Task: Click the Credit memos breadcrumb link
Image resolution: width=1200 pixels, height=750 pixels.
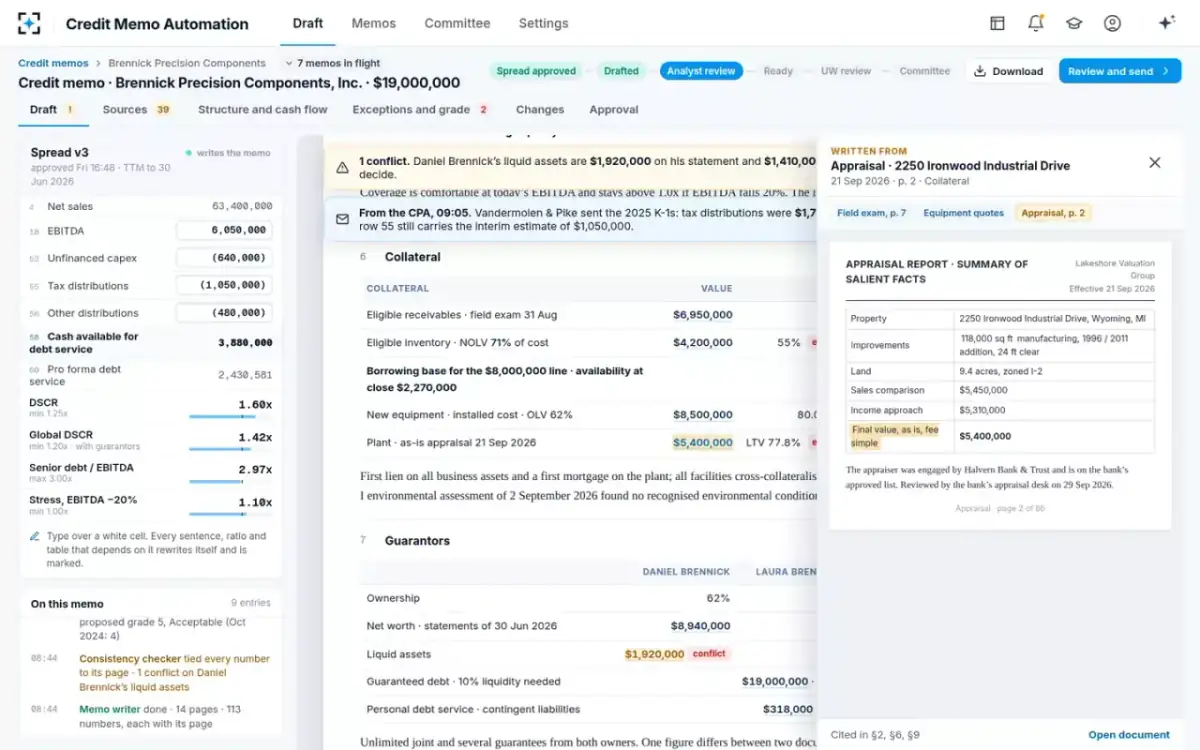Action: pos(53,63)
